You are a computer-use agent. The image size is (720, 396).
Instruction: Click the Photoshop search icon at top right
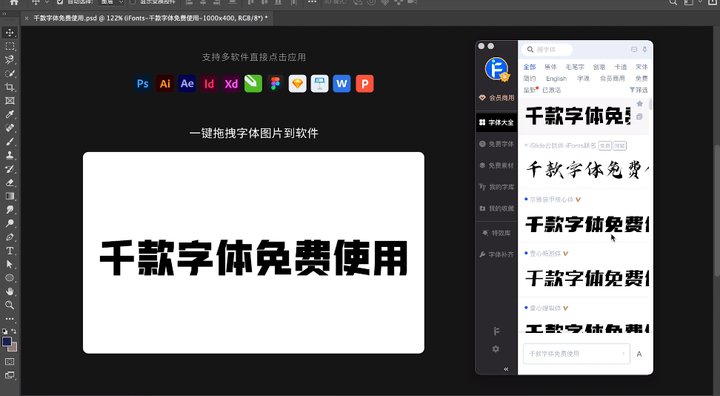coord(673,2)
